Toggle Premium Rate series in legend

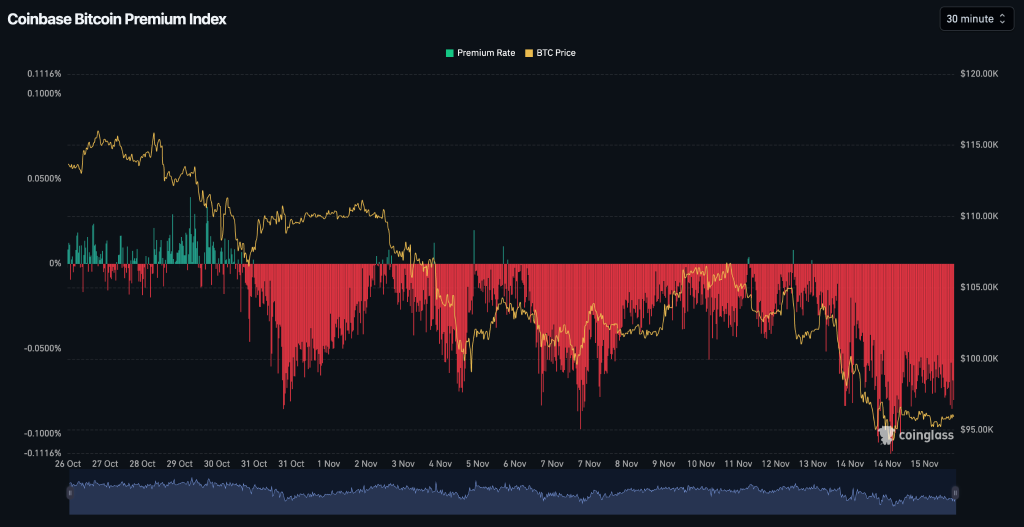coord(486,53)
